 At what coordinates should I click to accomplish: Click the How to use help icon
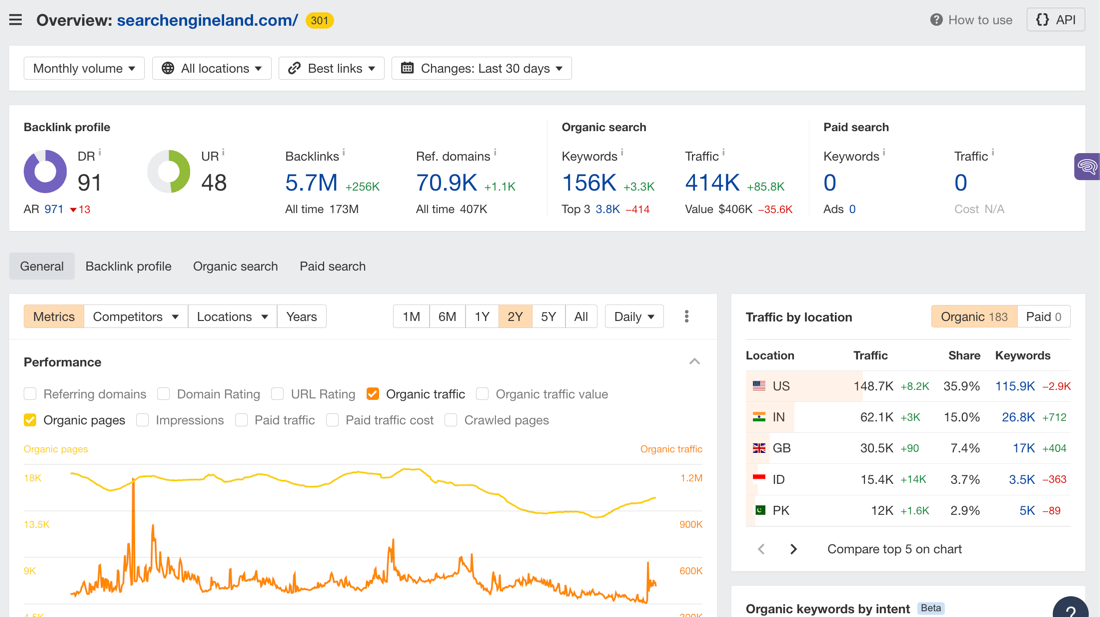click(936, 20)
